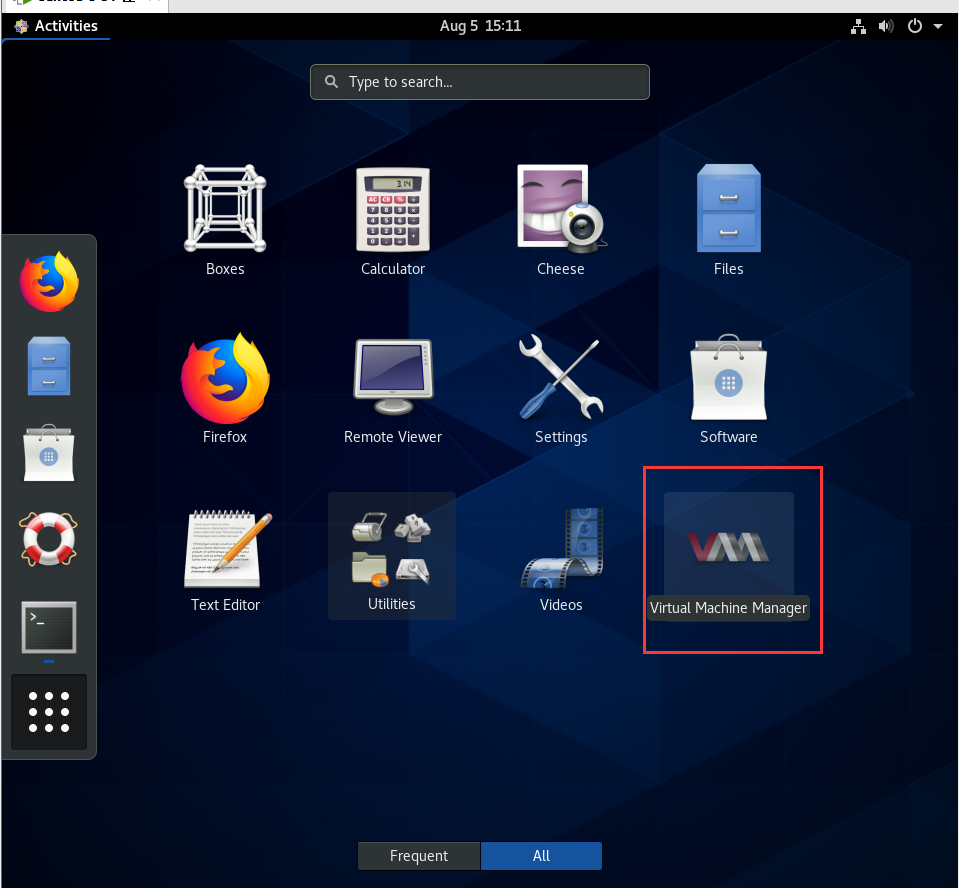
Task: Open Virtual Machine Manager
Action: click(728, 555)
